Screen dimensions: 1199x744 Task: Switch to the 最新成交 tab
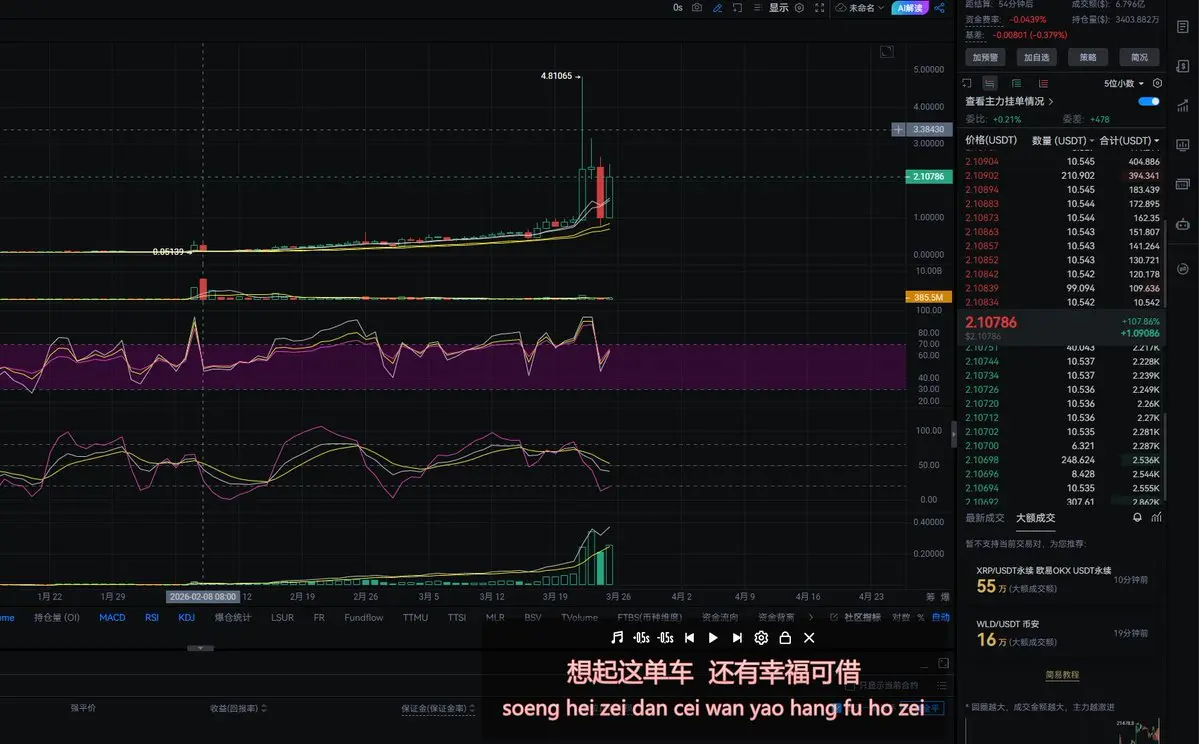click(984, 518)
